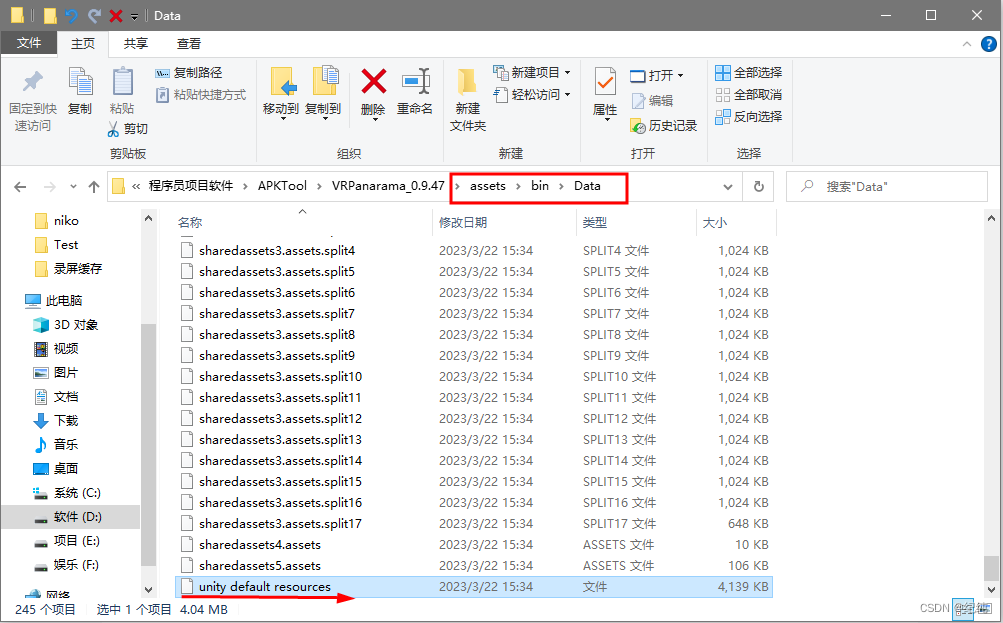Open Downloads (下载) in the sidebar
Image resolution: width=1003 pixels, height=623 pixels.
point(56,421)
